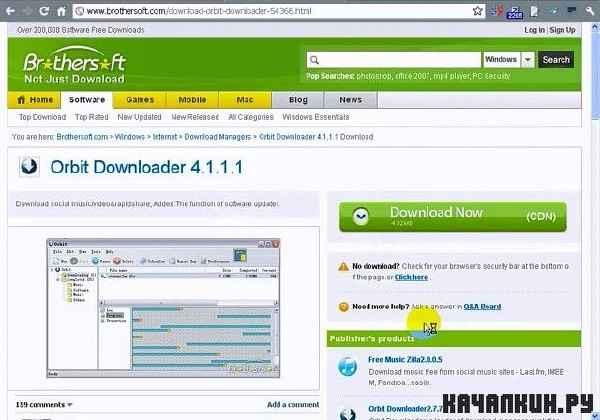The height and width of the screenshot is (420, 600).
Task: Click the white page extension icon in the toolbar
Action: click(535, 11)
